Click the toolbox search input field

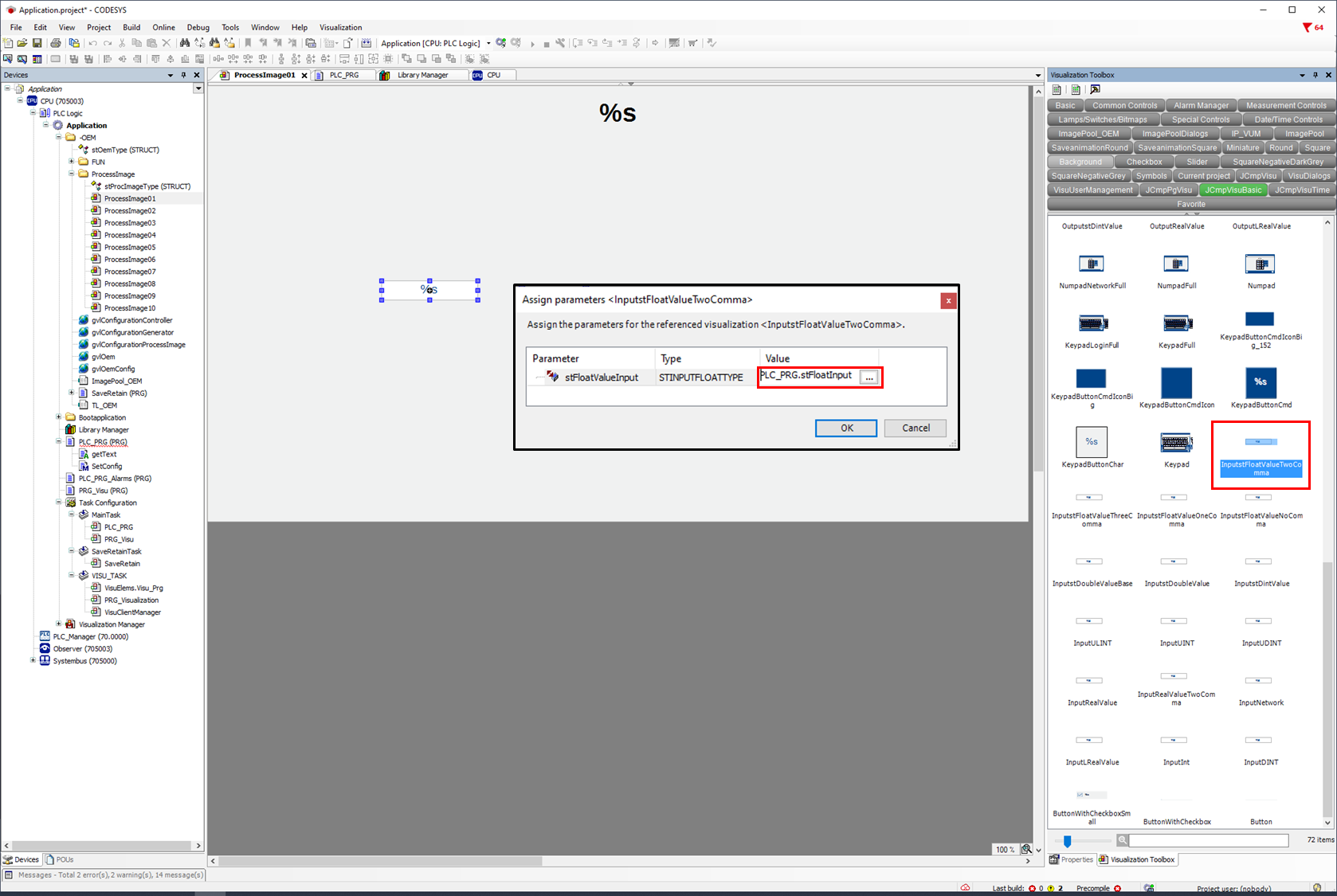coord(1208,841)
